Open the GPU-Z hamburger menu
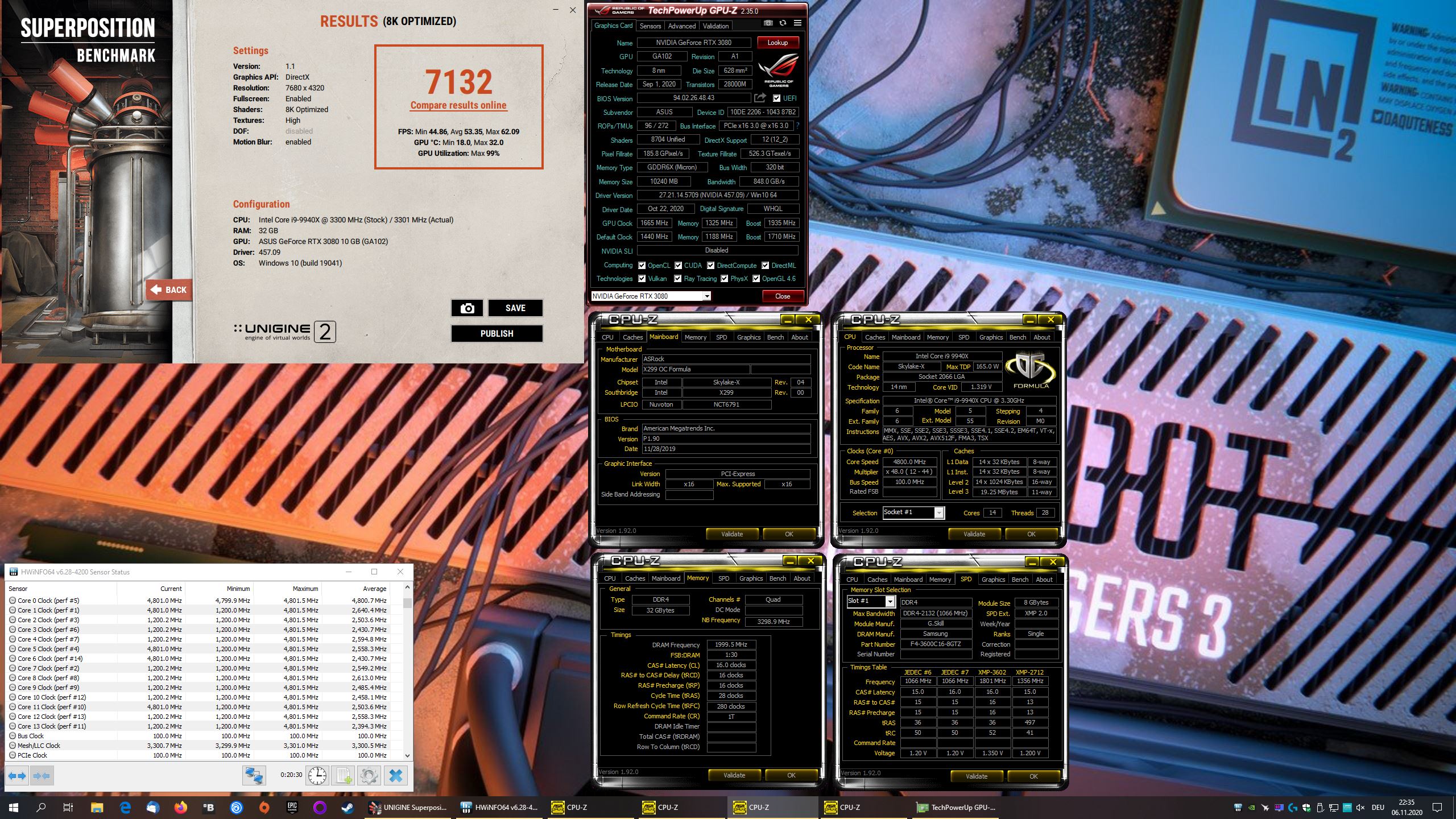 pyautogui.click(x=797, y=23)
